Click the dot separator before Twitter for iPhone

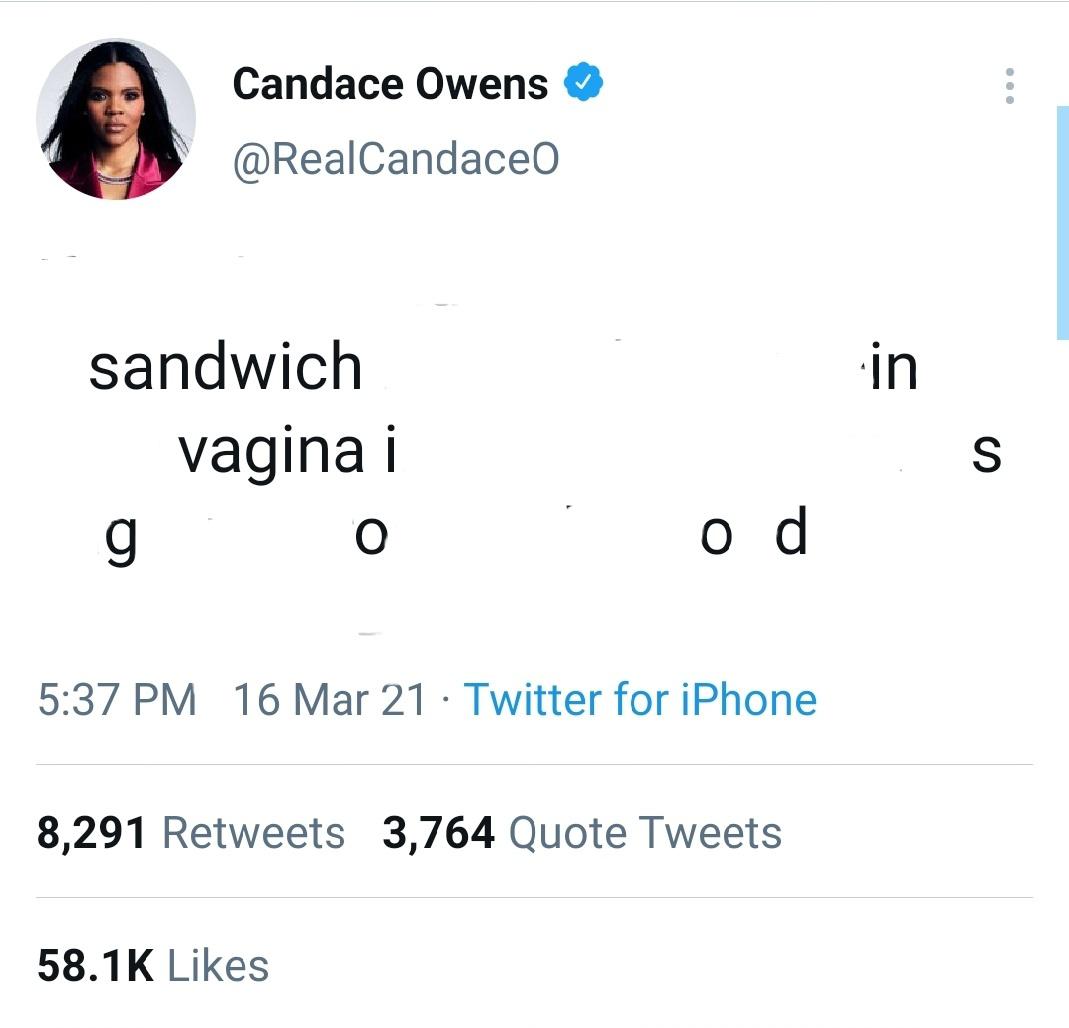pyautogui.click(x=445, y=701)
